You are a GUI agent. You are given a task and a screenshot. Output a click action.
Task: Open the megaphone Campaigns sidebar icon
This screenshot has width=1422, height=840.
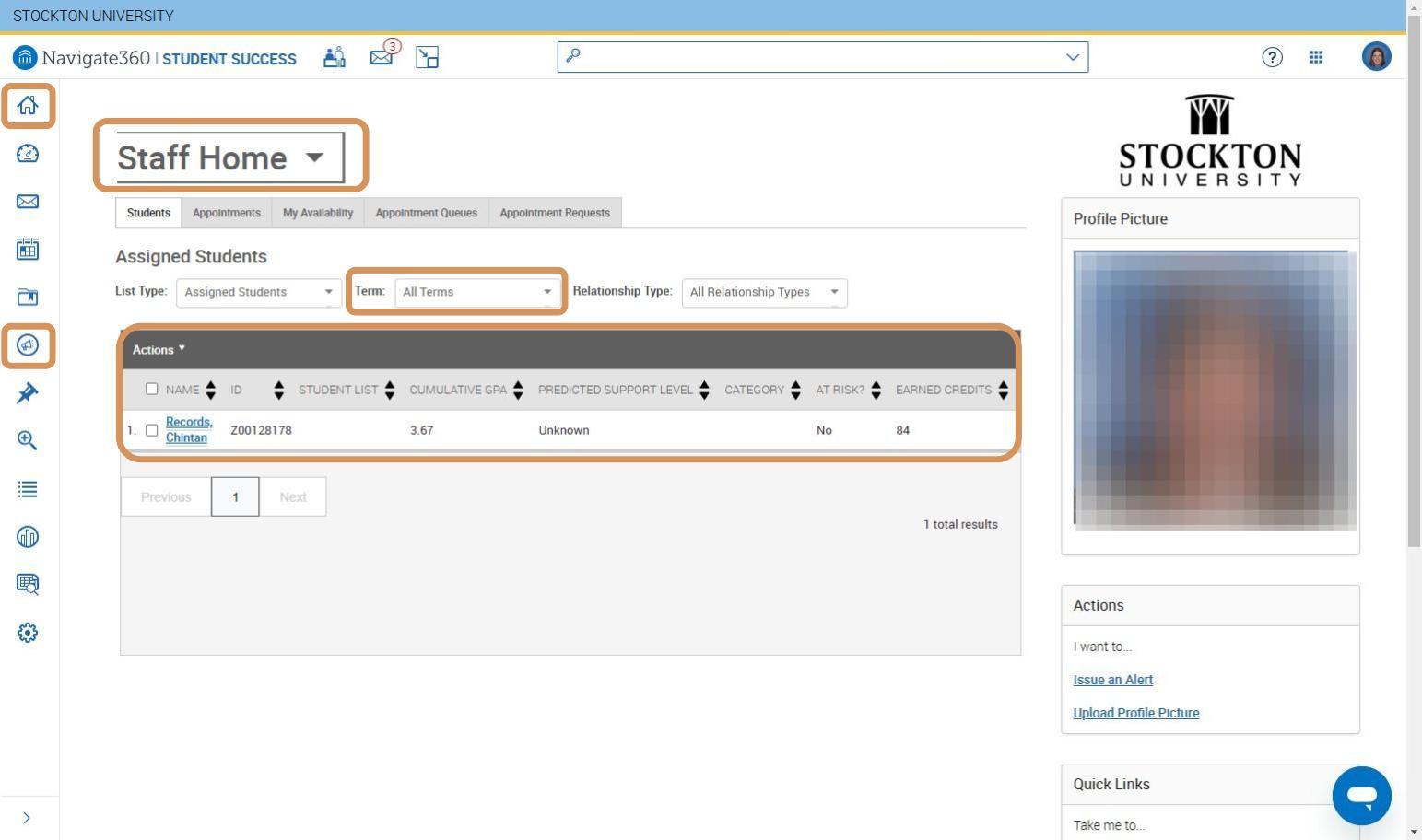click(x=28, y=345)
